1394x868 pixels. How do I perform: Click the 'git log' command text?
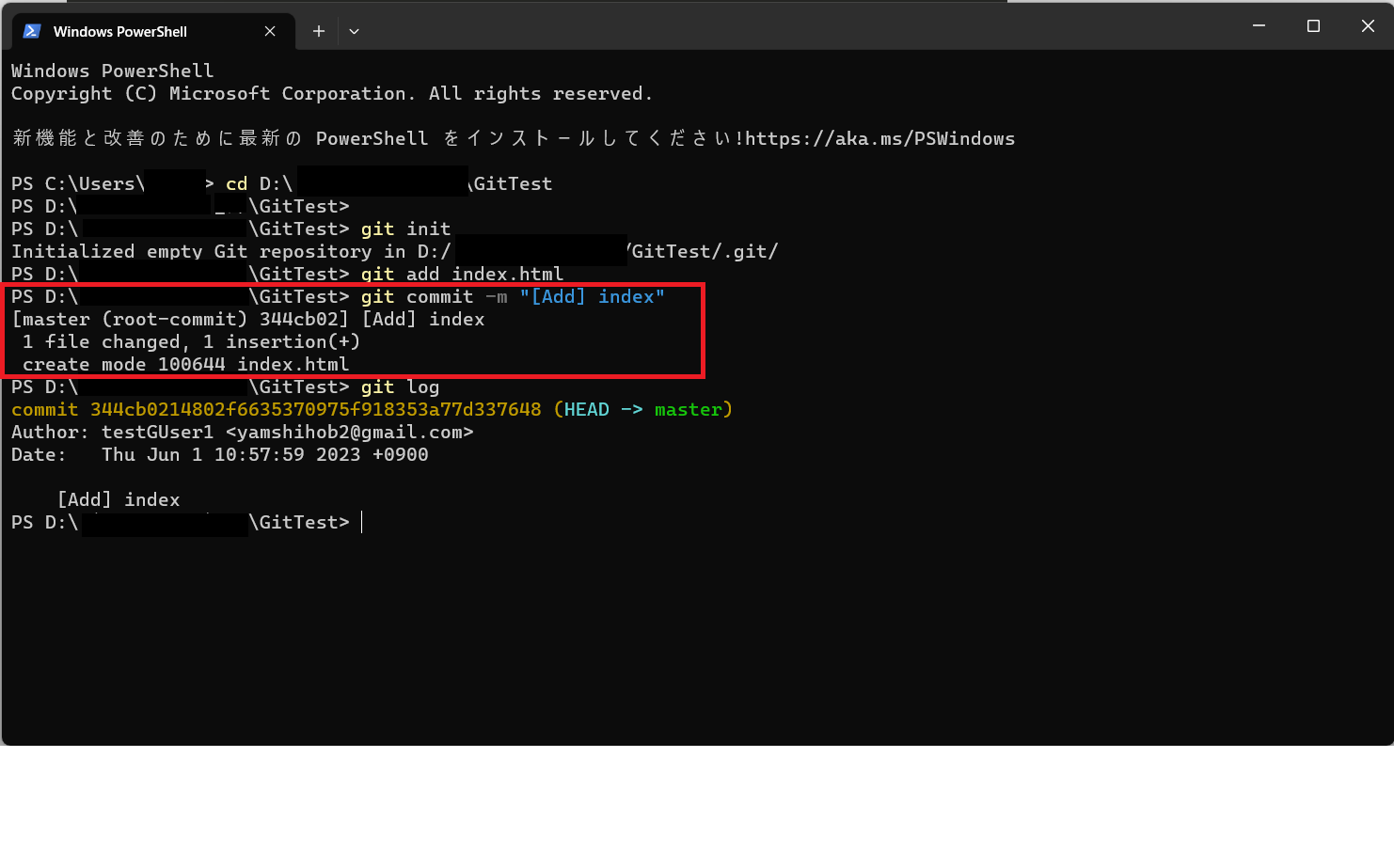tap(400, 387)
